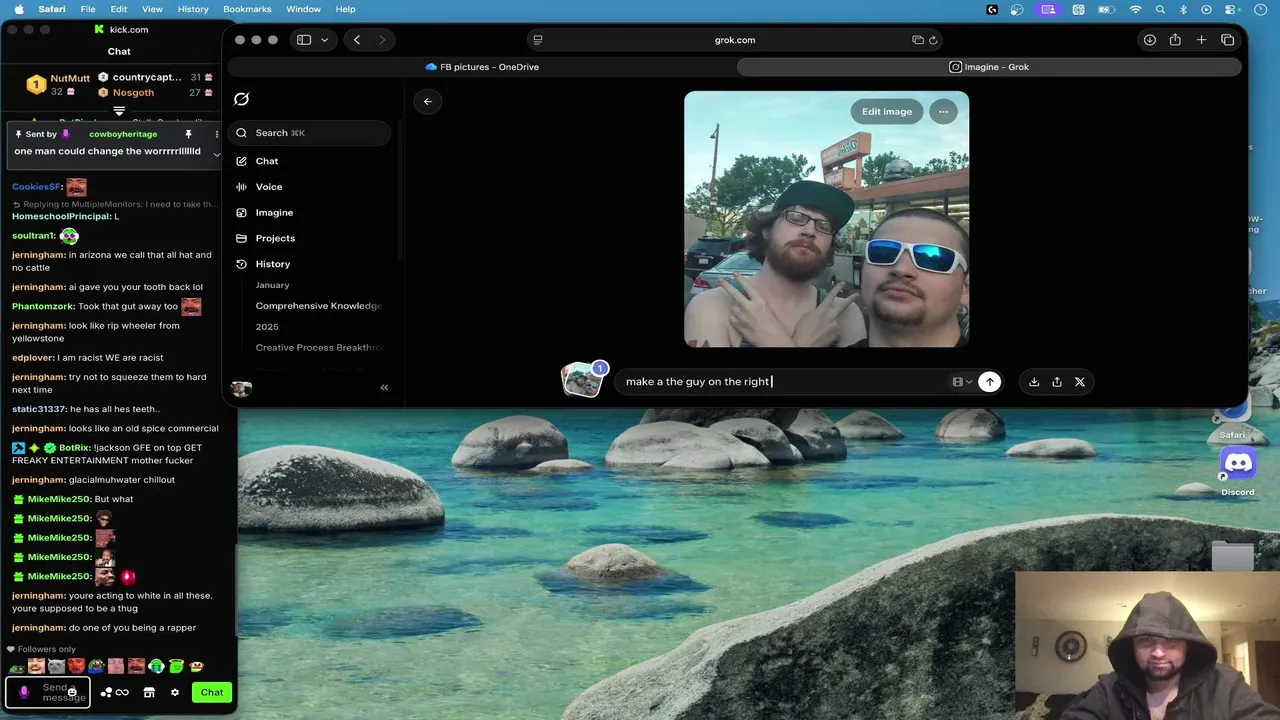Viewport: 1280px width, 720px height.
Task: Reload the grok.com page
Action: [x=933, y=40]
